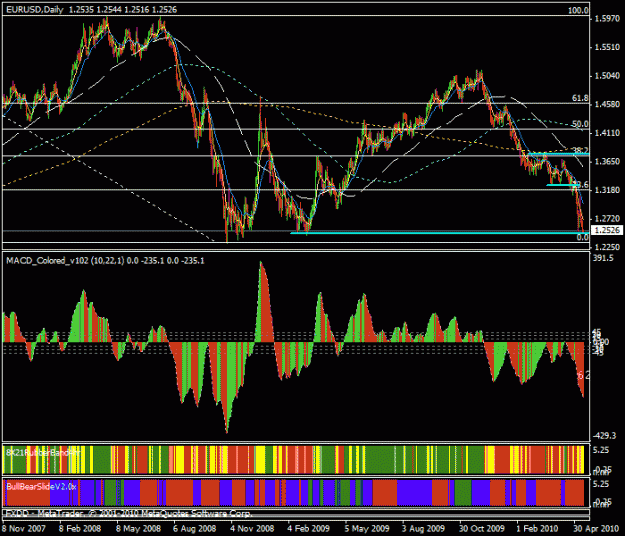Click the MACD scale value -429.3
The image size is (625, 536).
pos(604,436)
